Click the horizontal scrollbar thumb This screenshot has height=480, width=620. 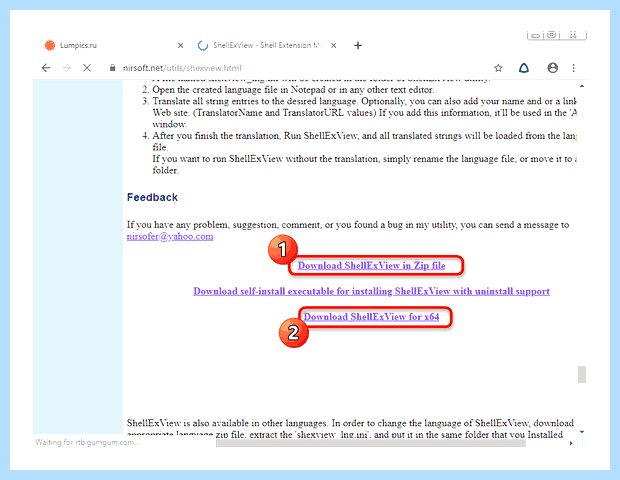coord(370,443)
